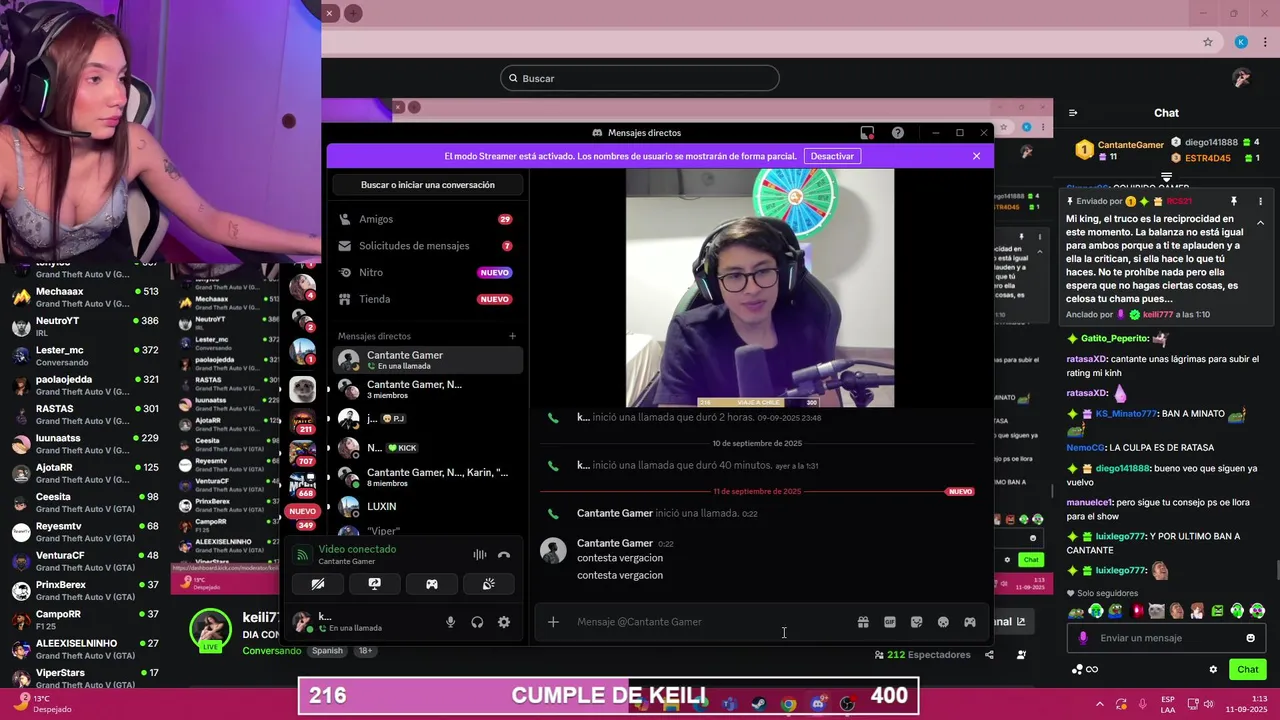Open the group DM with 8 miembros
Viewport: 1280px width, 720px height.
coord(428,477)
